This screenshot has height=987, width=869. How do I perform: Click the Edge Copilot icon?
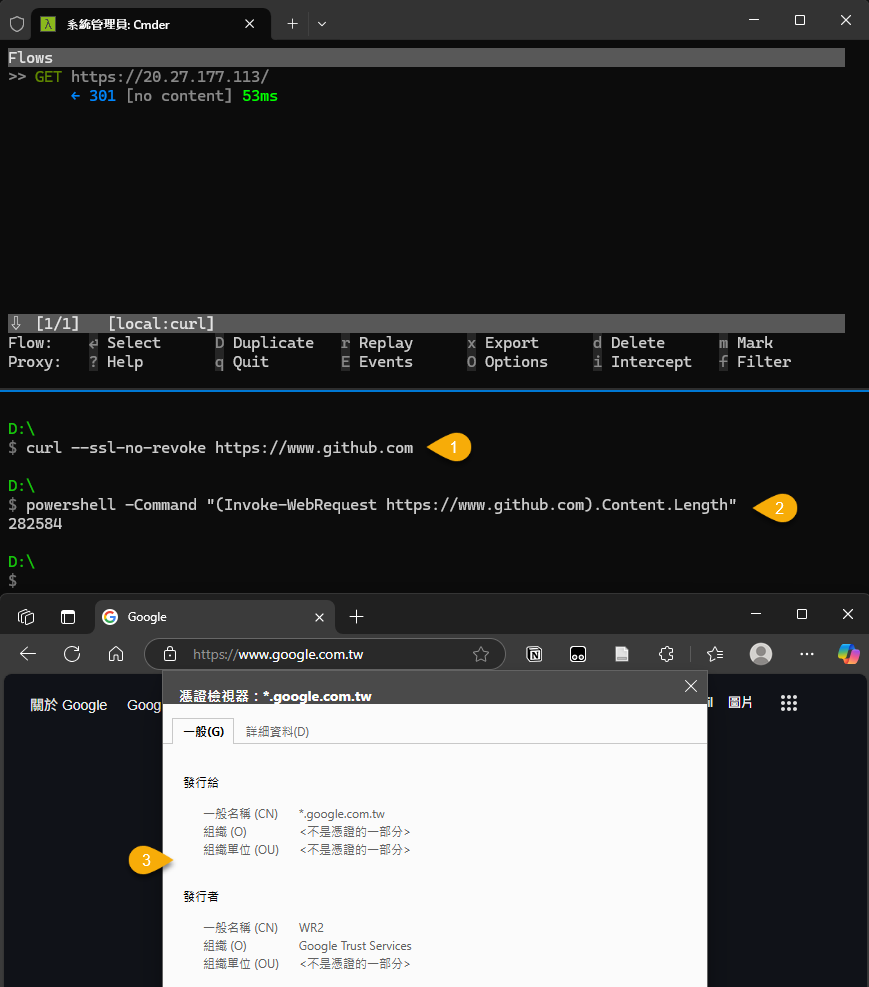pos(848,654)
